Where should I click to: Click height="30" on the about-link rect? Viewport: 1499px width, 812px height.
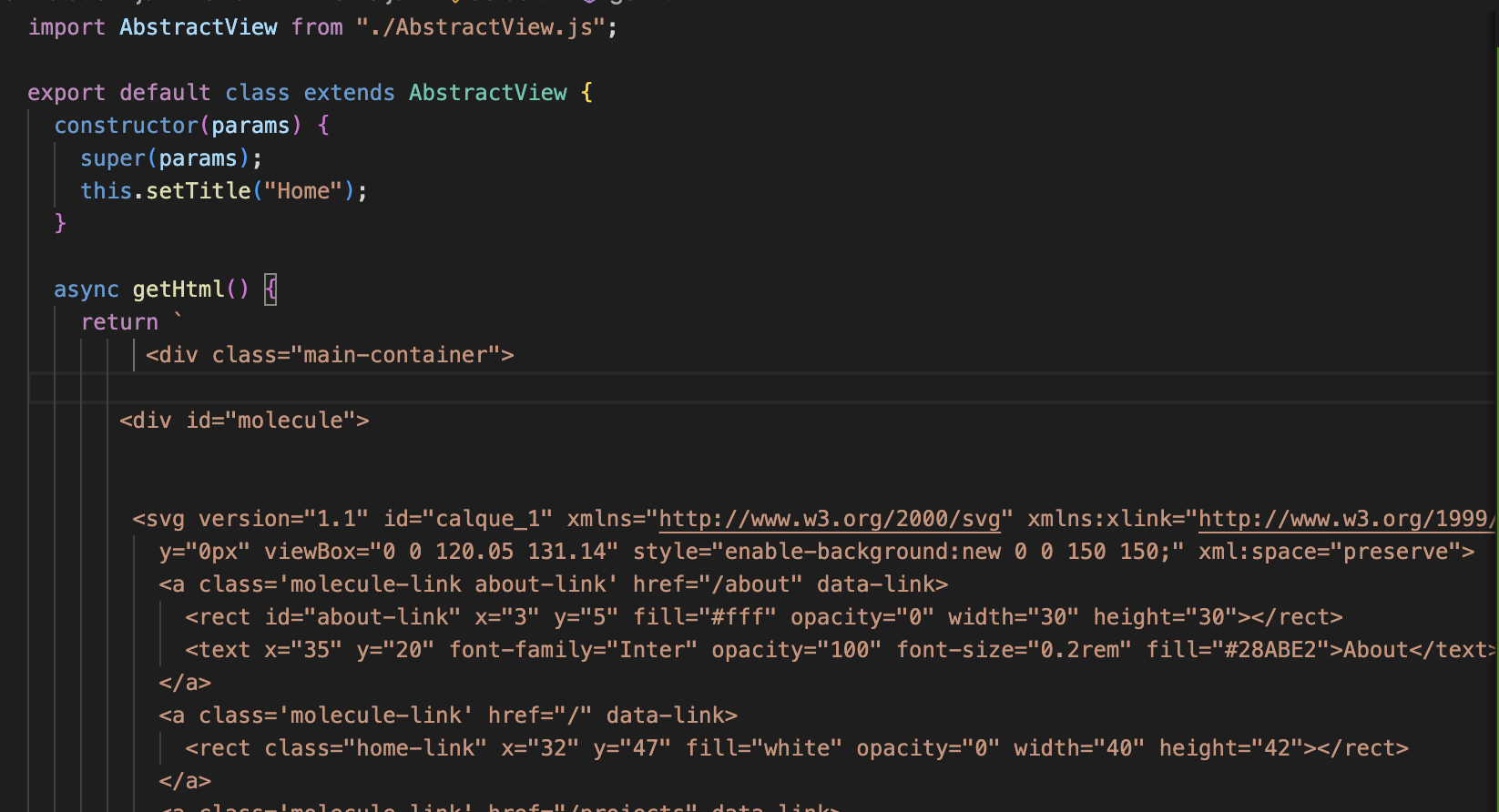tap(1165, 617)
